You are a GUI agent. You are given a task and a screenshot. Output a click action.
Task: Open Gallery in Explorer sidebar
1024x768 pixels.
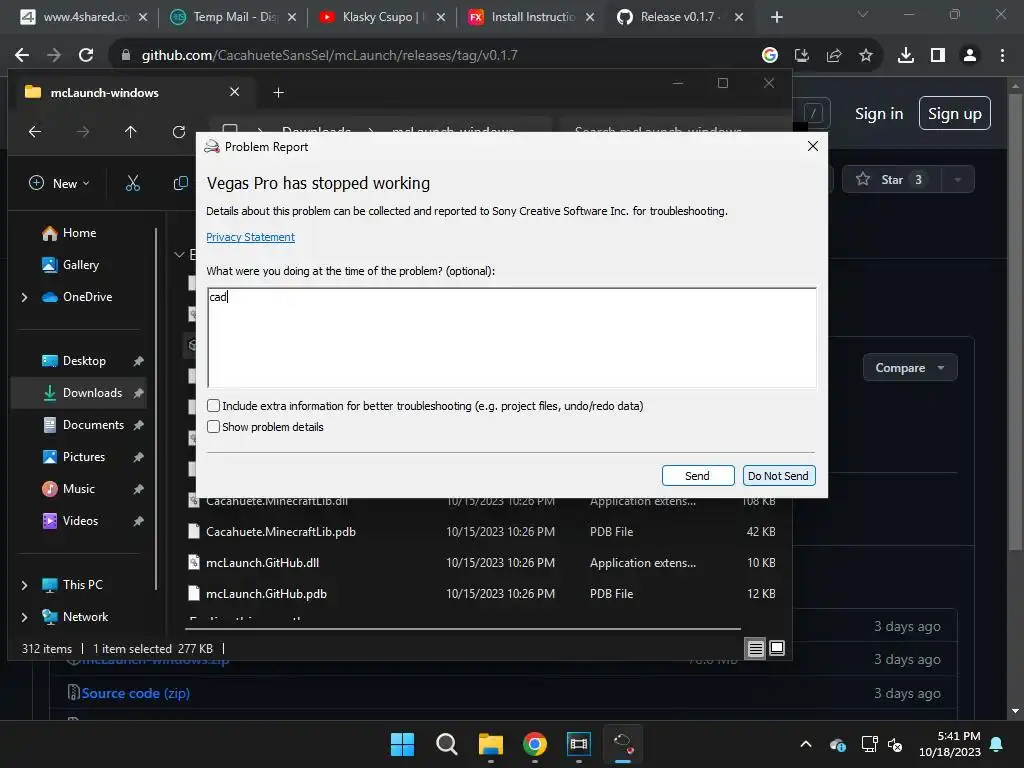[x=71, y=264]
